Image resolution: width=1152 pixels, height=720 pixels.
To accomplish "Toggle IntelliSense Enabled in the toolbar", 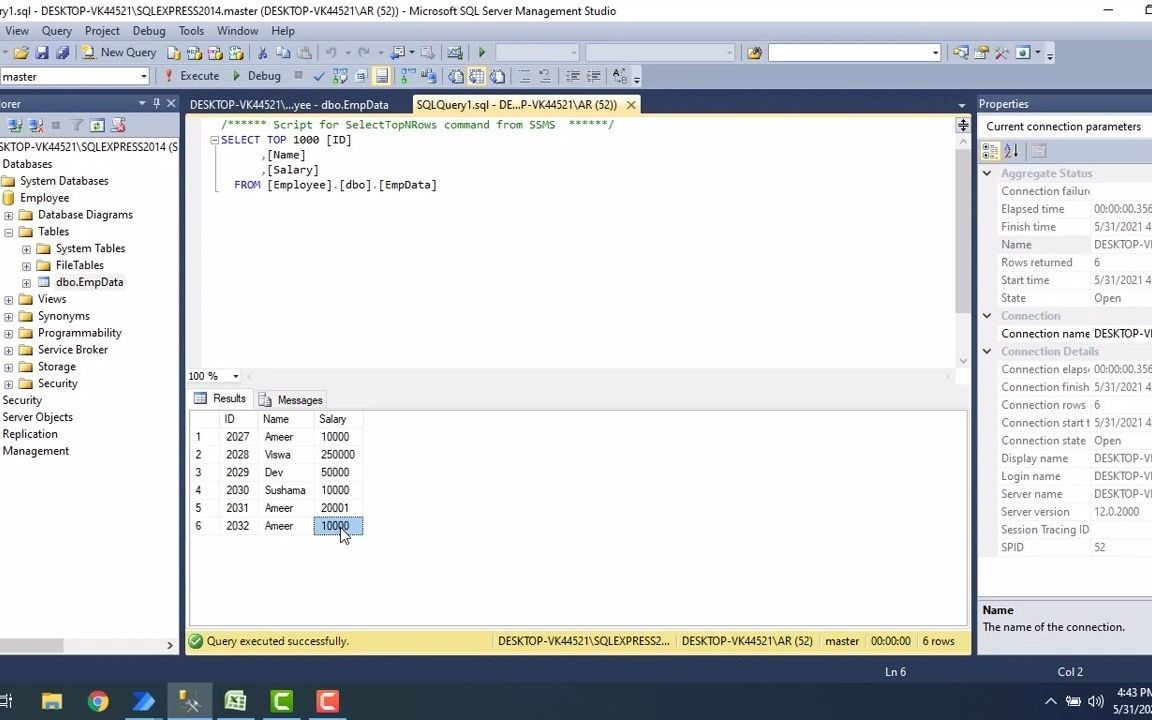I will point(381,76).
